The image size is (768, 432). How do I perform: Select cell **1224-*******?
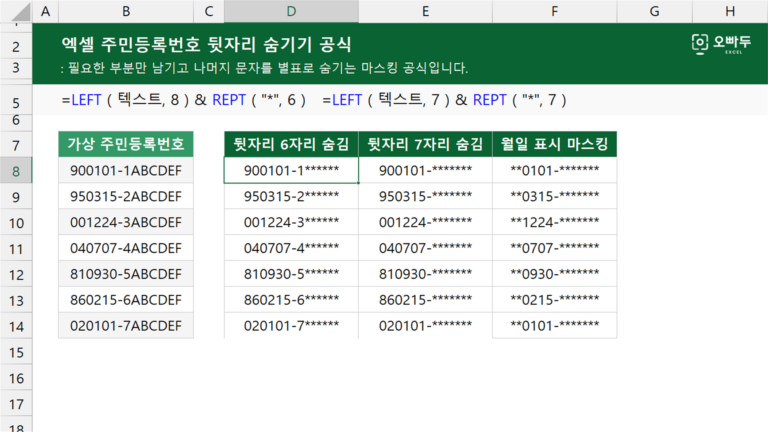[554, 222]
